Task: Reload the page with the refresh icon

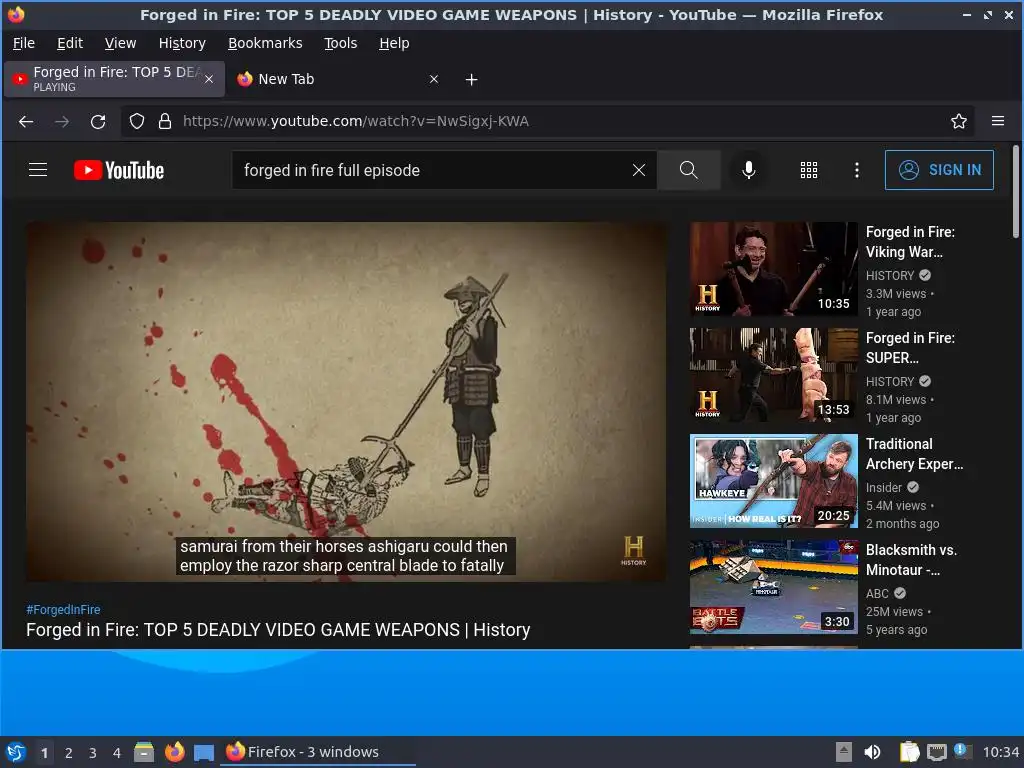Action: point(98,121)
